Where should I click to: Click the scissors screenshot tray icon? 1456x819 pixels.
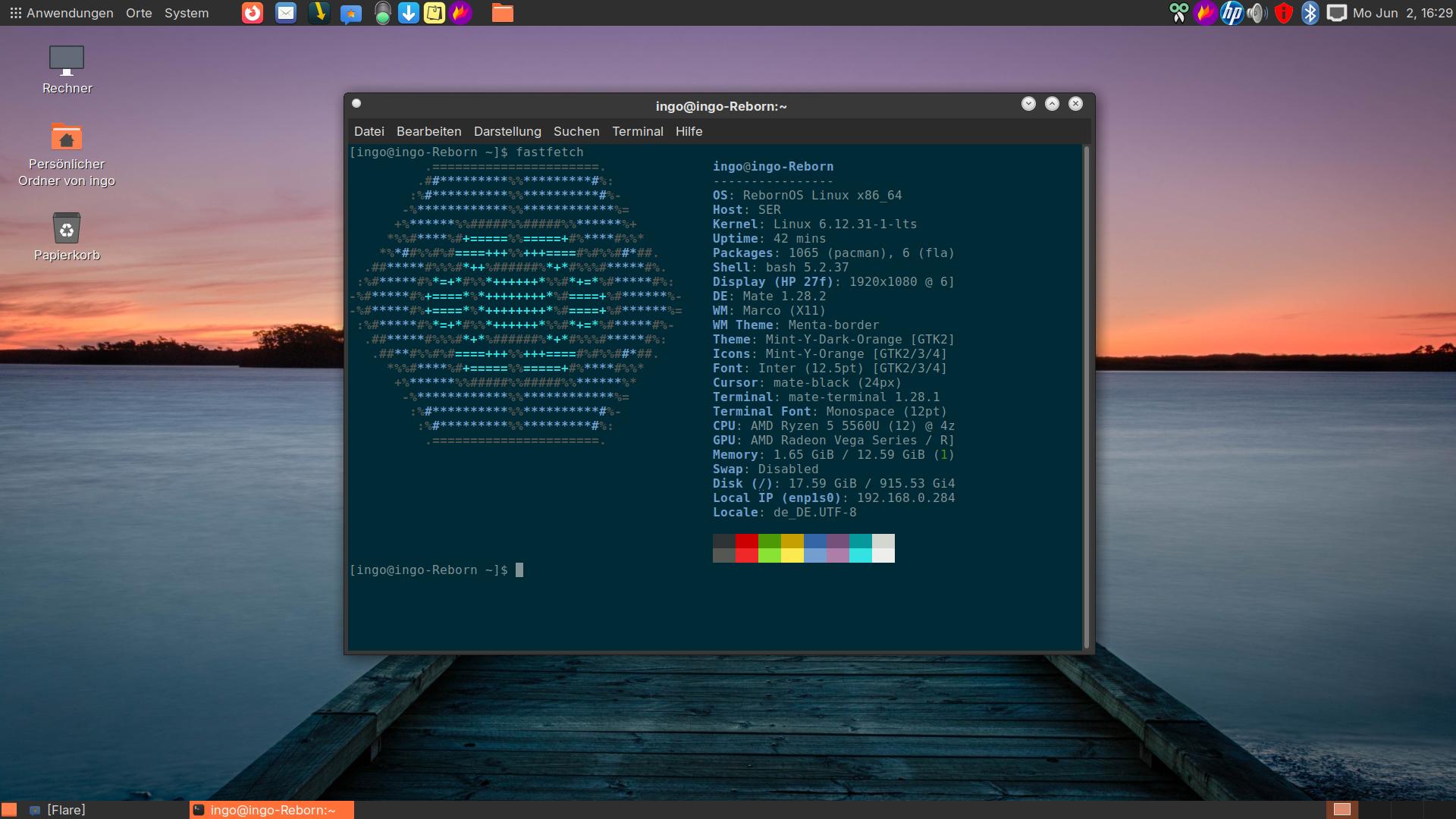1178,13
